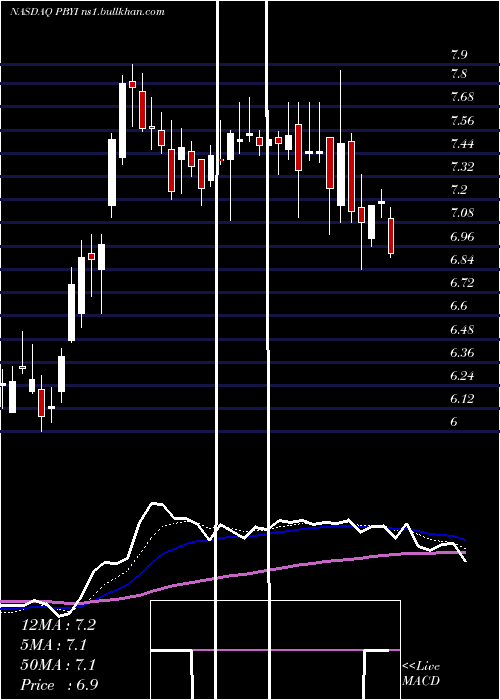
Task: Click the 7.2 price axis label
Action: click(459, 190)
